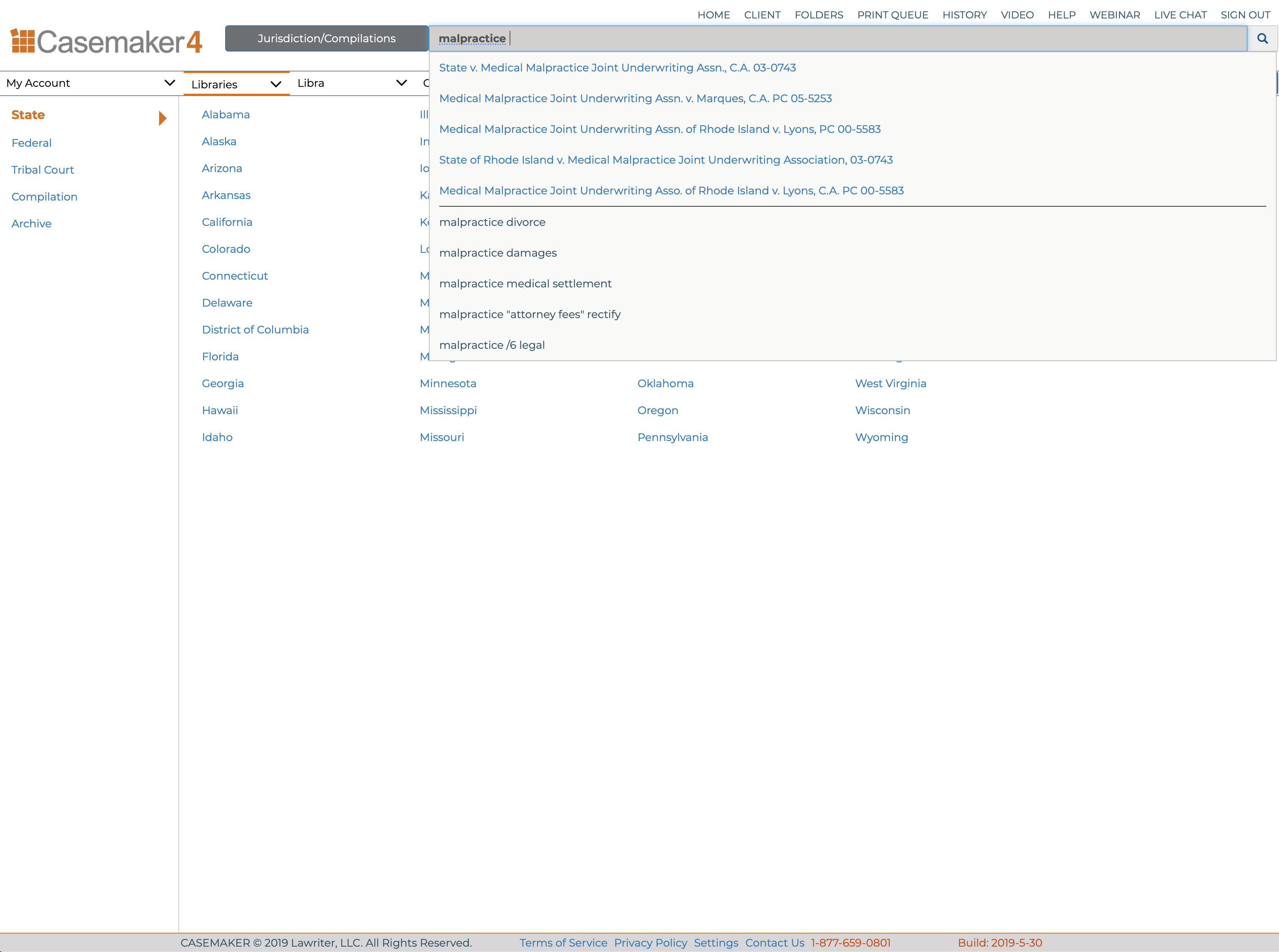Open the California state library

click(226, 222)
